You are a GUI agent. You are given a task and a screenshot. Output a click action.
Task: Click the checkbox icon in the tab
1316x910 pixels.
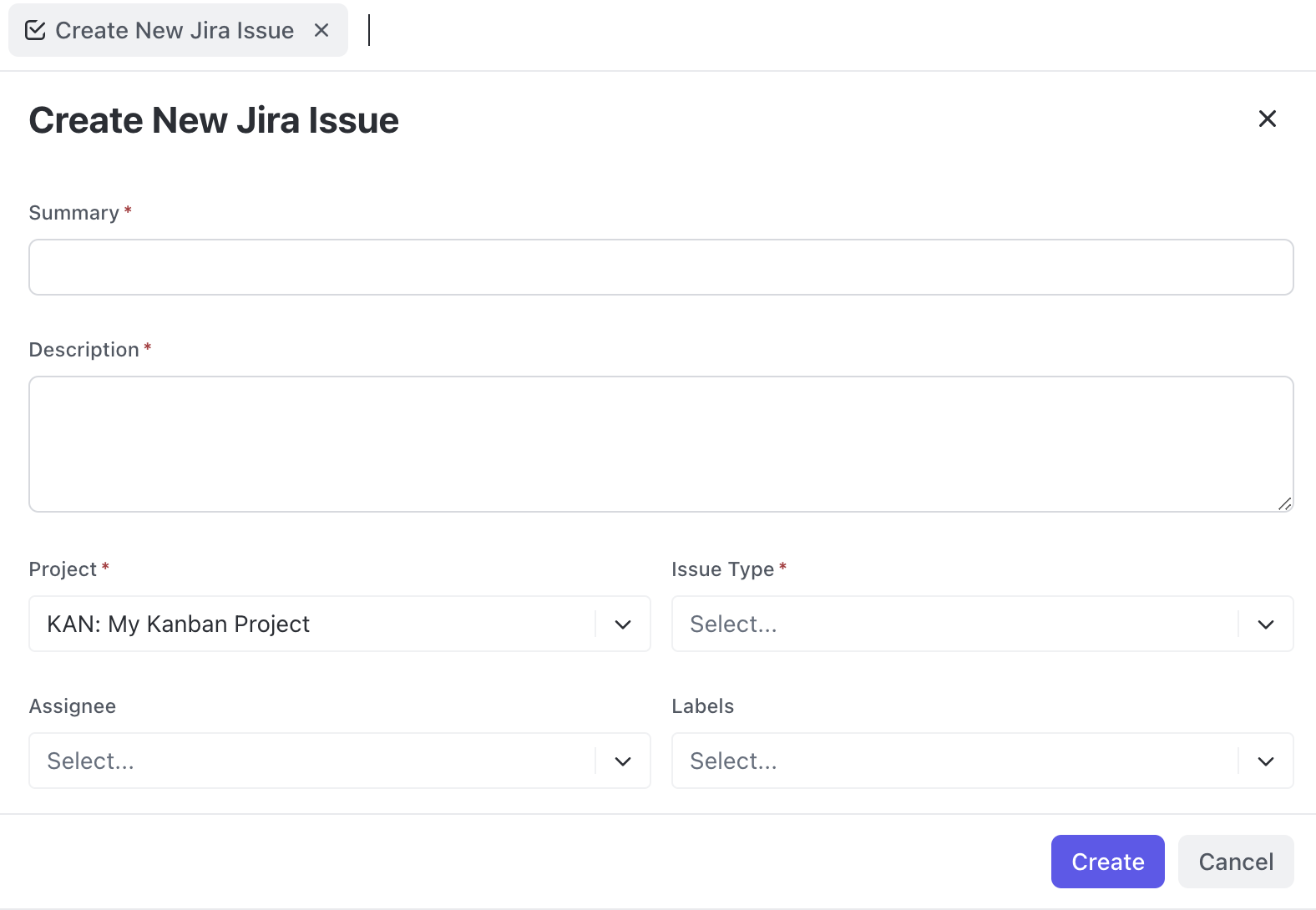click(x=35, y=31)
